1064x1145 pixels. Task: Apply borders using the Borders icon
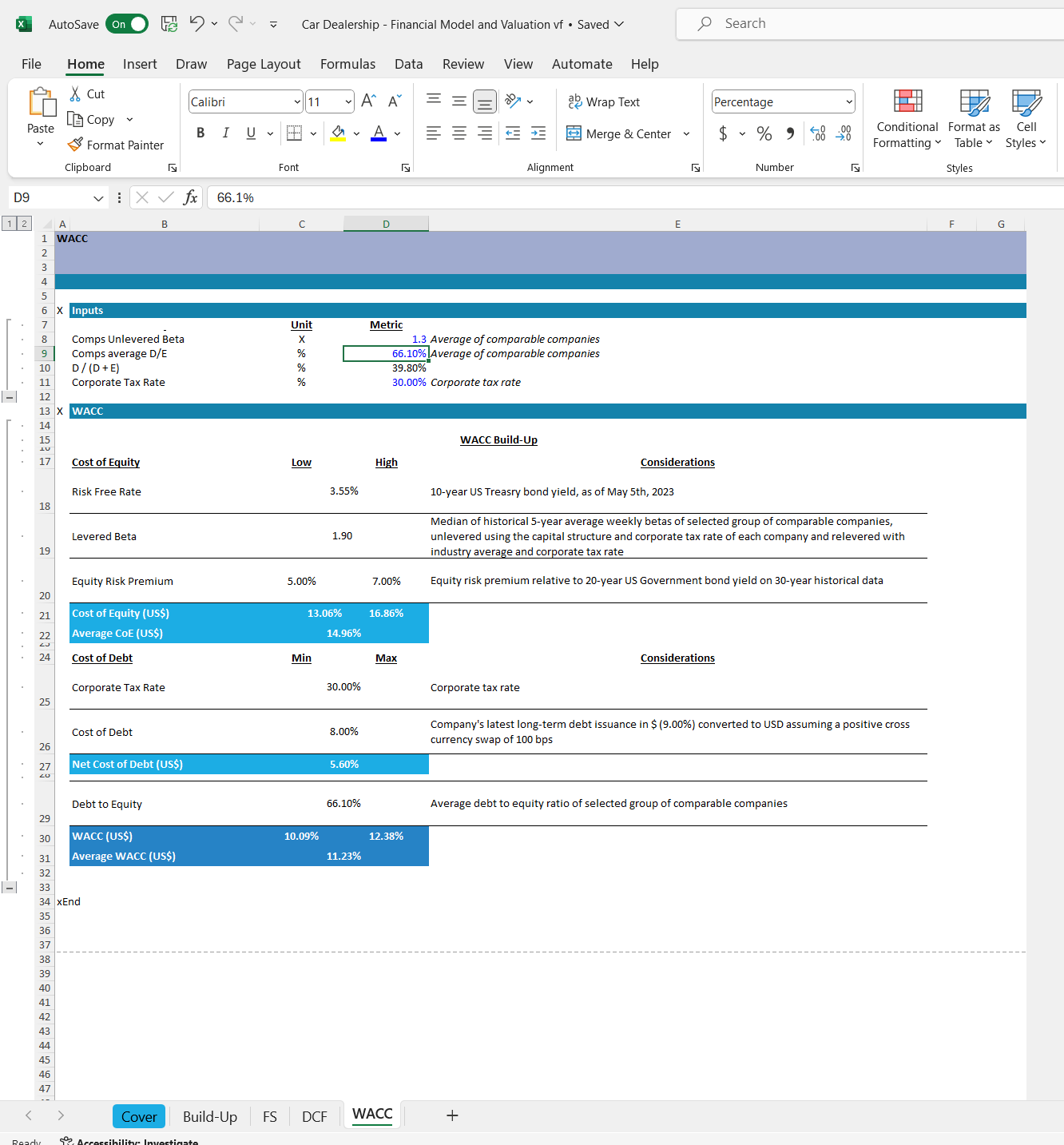pyautogui.click(x=294, y=133)
